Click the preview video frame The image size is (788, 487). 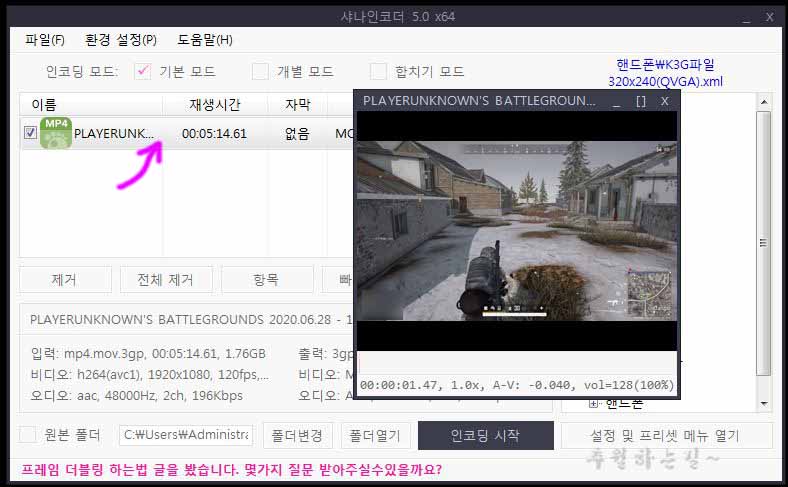pos(517,230)
